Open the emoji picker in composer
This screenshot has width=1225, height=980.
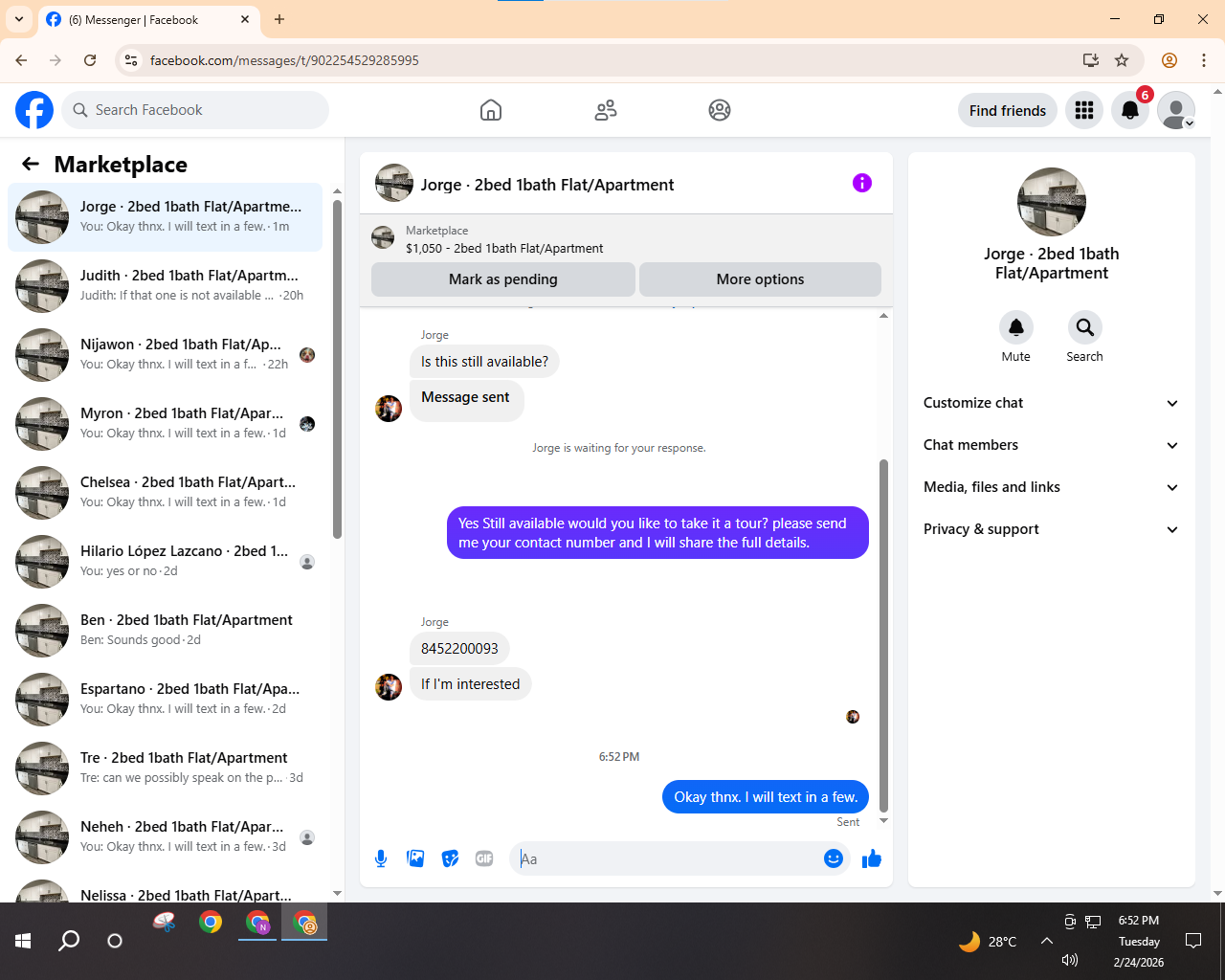[834, 858]
